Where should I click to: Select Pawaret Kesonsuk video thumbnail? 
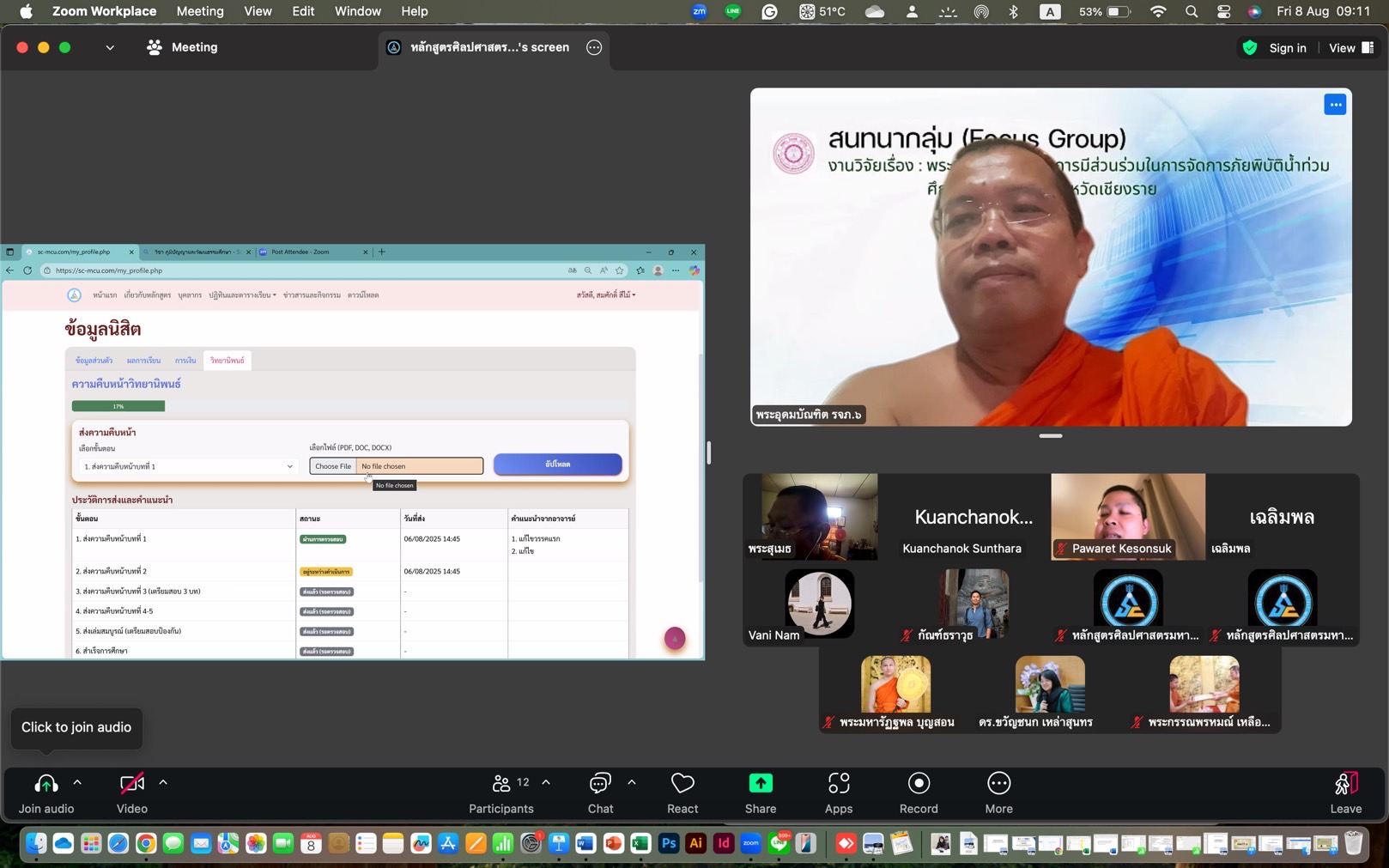1128,517
